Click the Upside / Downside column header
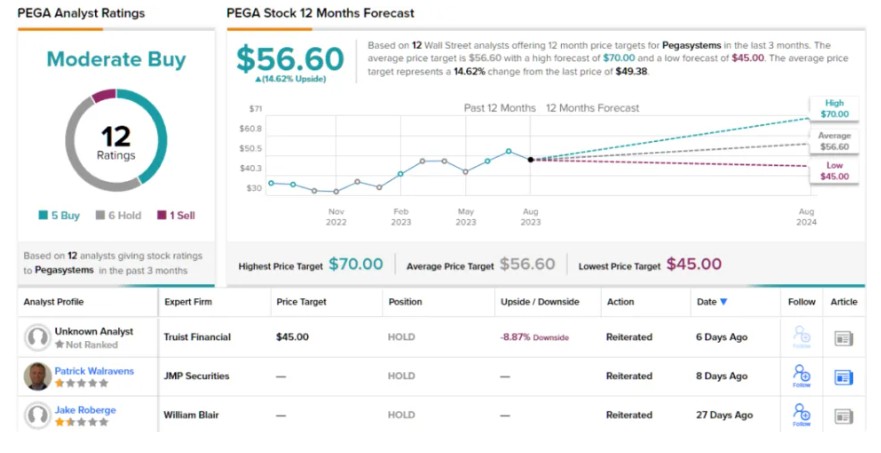Screen dimensions: 881x453 coord(540,302)
